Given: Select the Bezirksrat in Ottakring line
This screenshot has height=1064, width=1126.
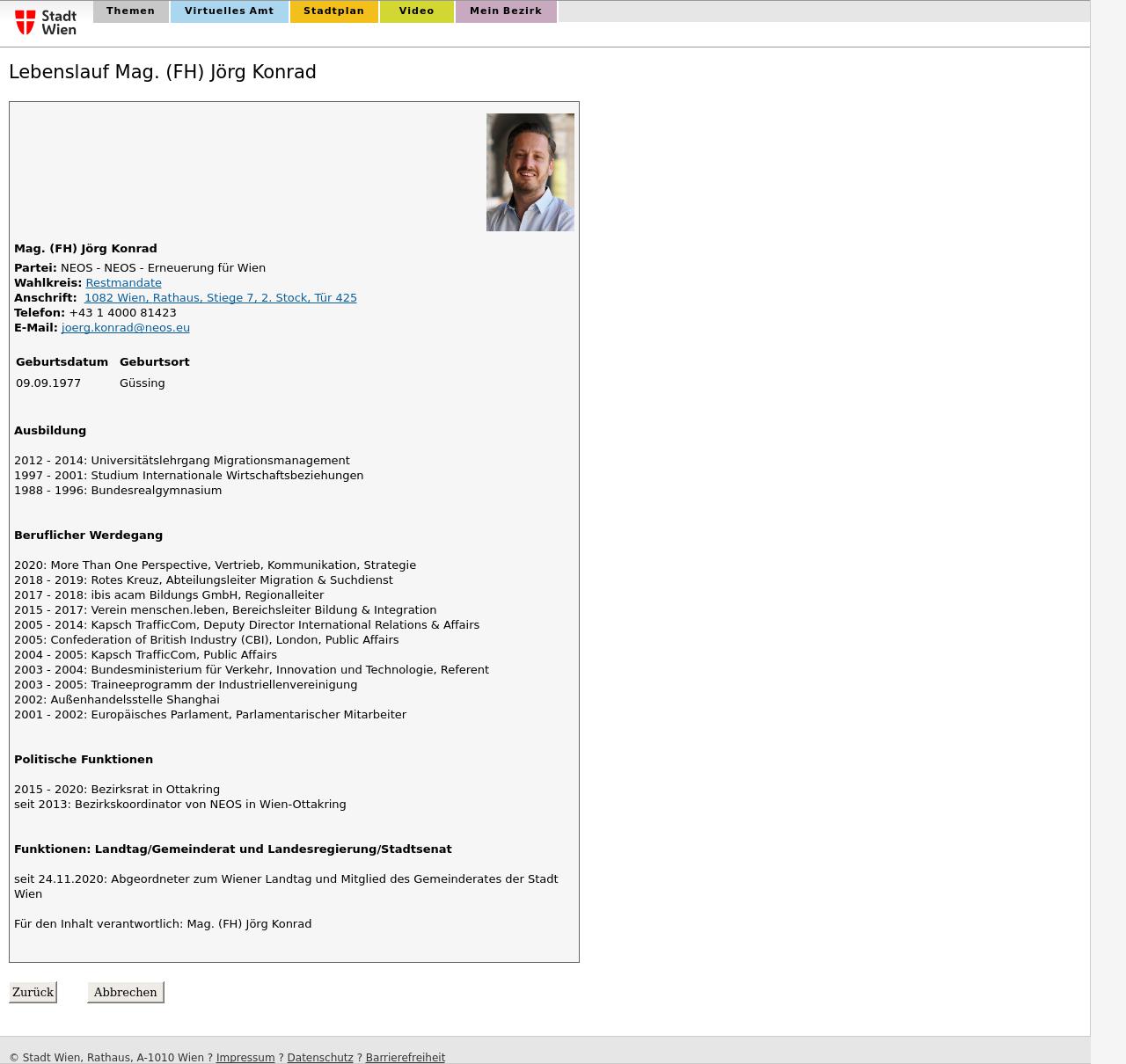Looking at the screenshot, I should point(117,789).
